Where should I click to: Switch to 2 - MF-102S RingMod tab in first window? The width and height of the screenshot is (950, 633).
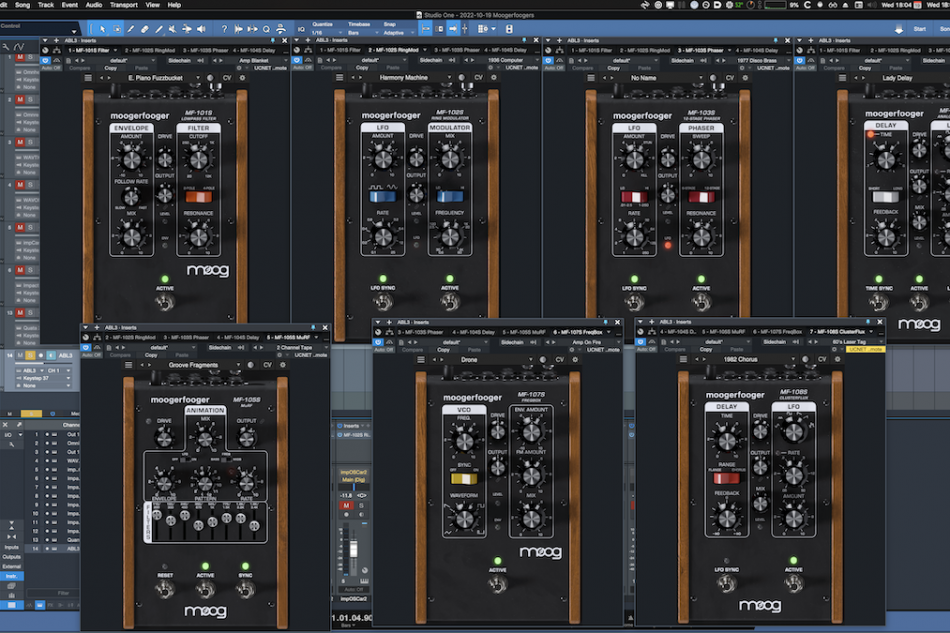pyautogui.click(x=150, y=50)
